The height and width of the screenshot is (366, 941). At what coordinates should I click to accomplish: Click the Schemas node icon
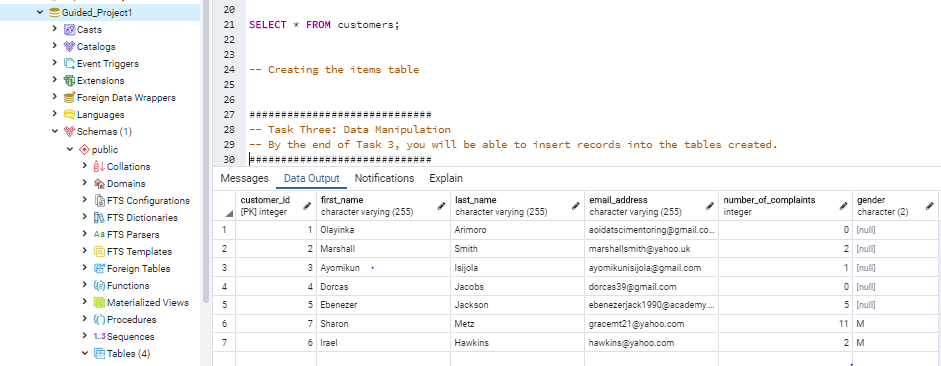point(70,131)
